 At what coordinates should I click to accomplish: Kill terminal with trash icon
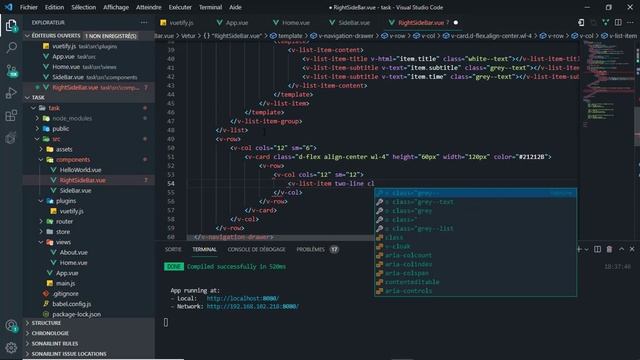point(609,249)
